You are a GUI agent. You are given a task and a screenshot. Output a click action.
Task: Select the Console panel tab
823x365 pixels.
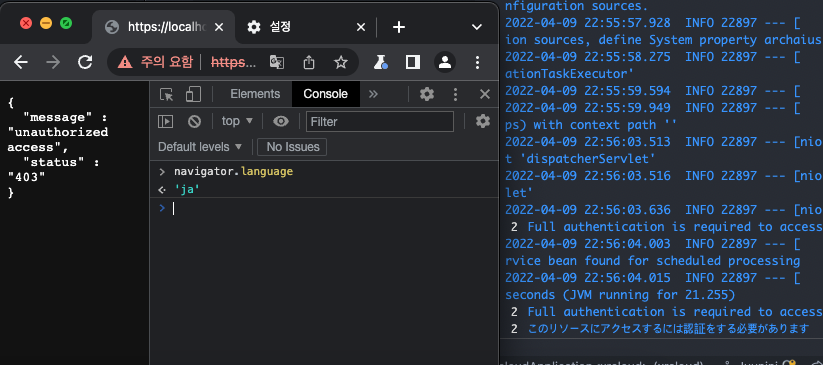point(325,94)
